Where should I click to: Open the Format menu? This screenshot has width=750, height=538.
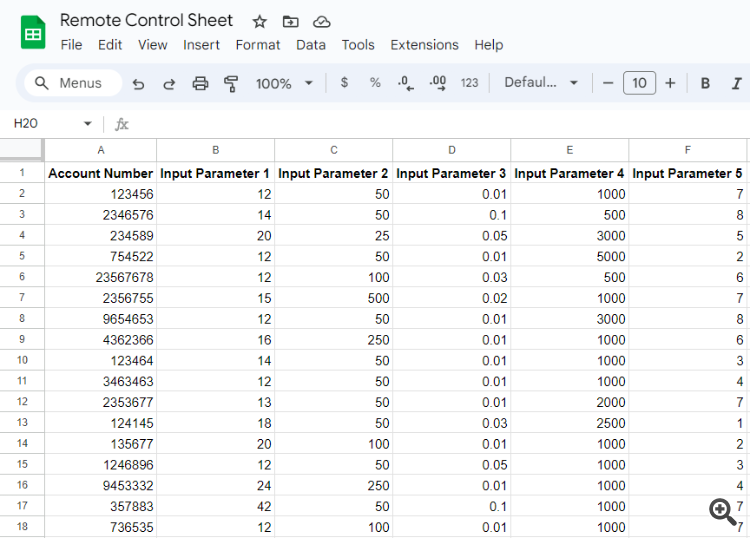point(258,45)
